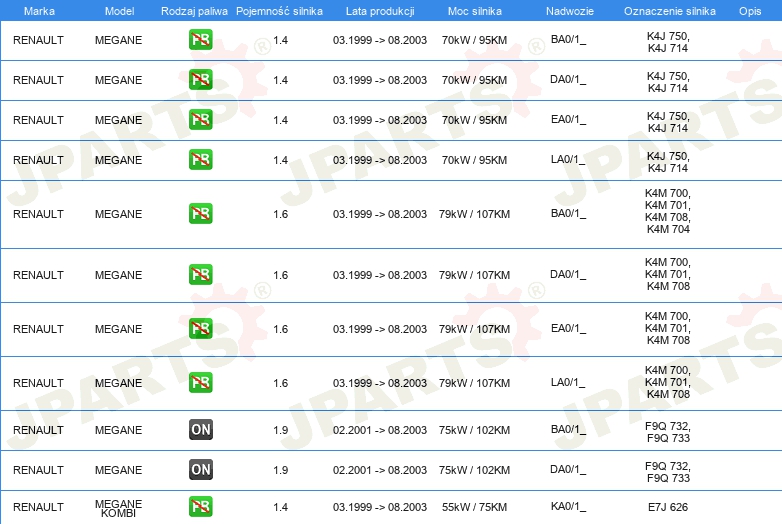Click the petrol icon in the 1.6 LA0/1_ row

point(201,382)
